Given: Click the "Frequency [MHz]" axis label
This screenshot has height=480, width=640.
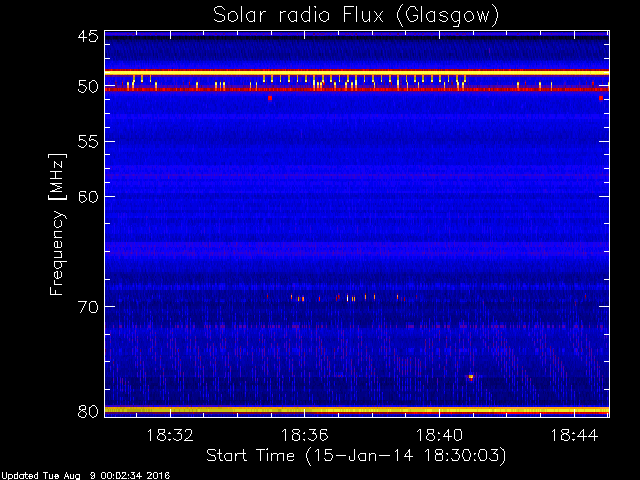Looking at the screenshot, I should point(57,224).
